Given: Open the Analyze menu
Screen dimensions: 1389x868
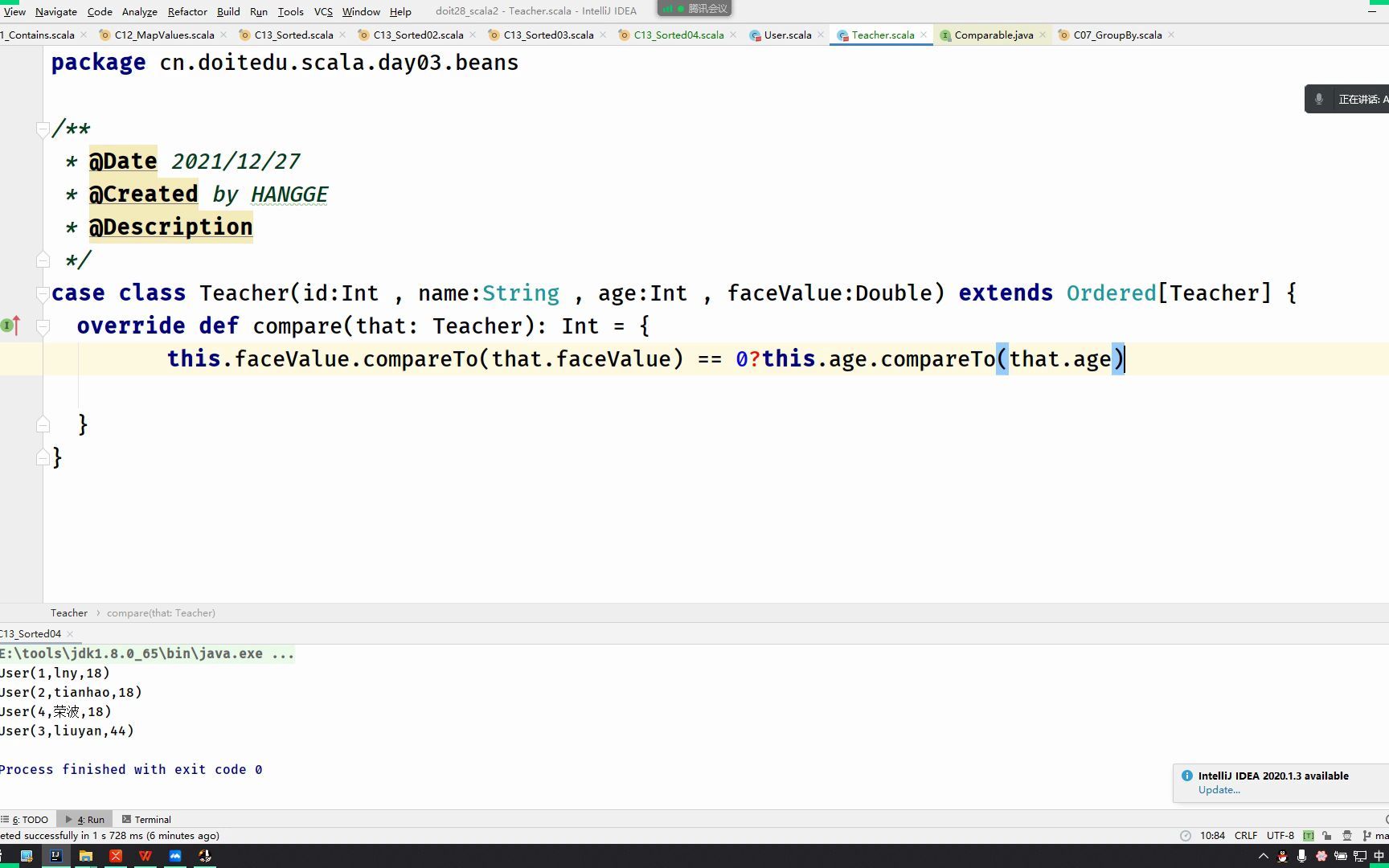Looking at the screenshot, I should coord(140,11).
